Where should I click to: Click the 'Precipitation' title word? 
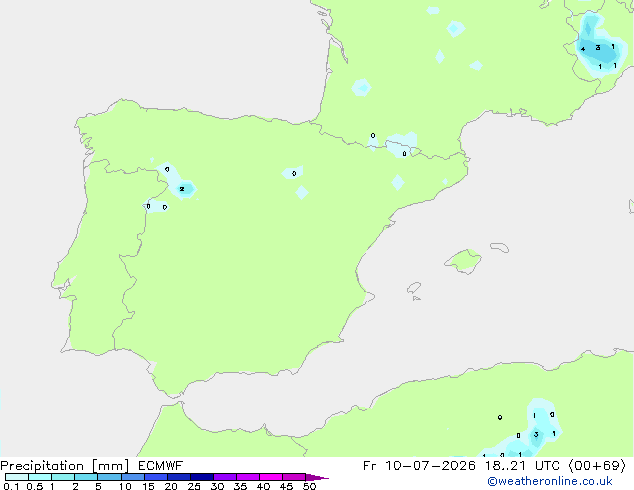42,466
